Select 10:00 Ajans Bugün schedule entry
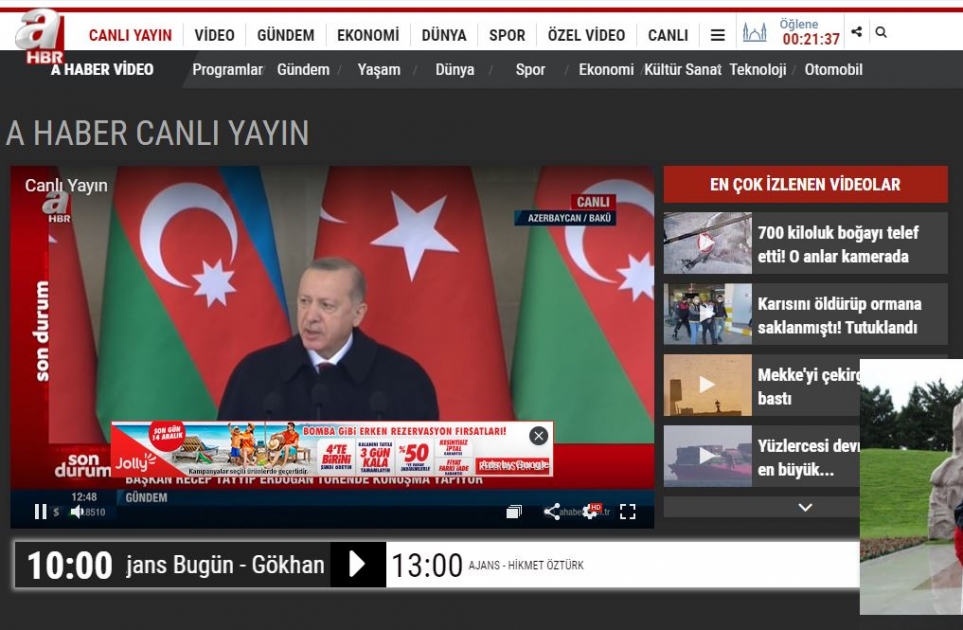 pyautogui.click(x=173, y=564)
